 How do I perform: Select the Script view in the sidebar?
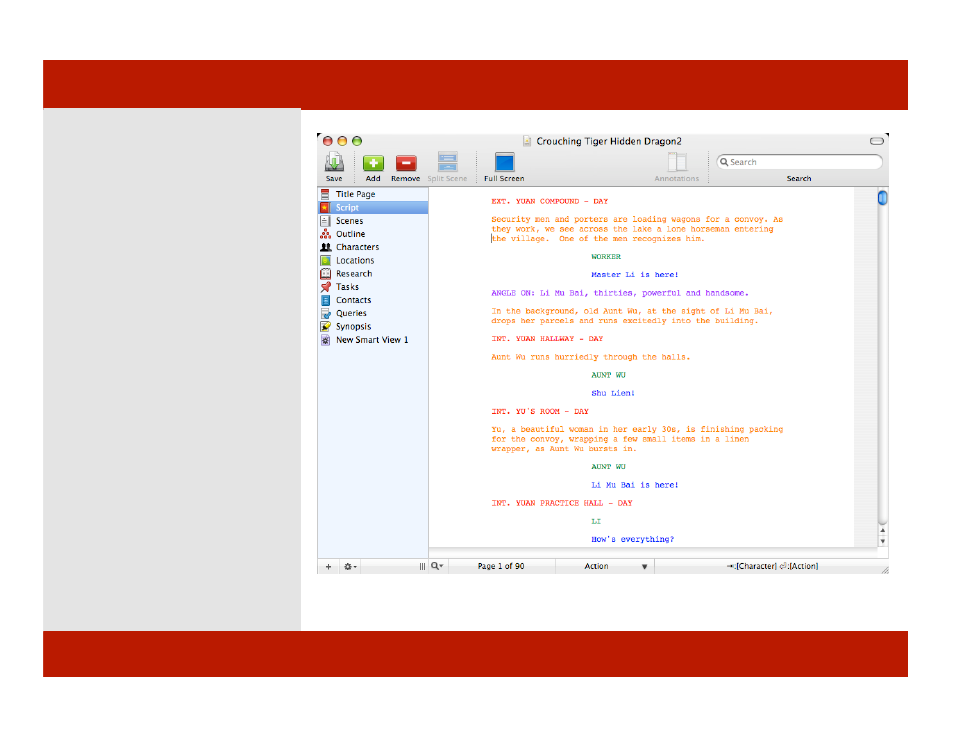point(373,208)
